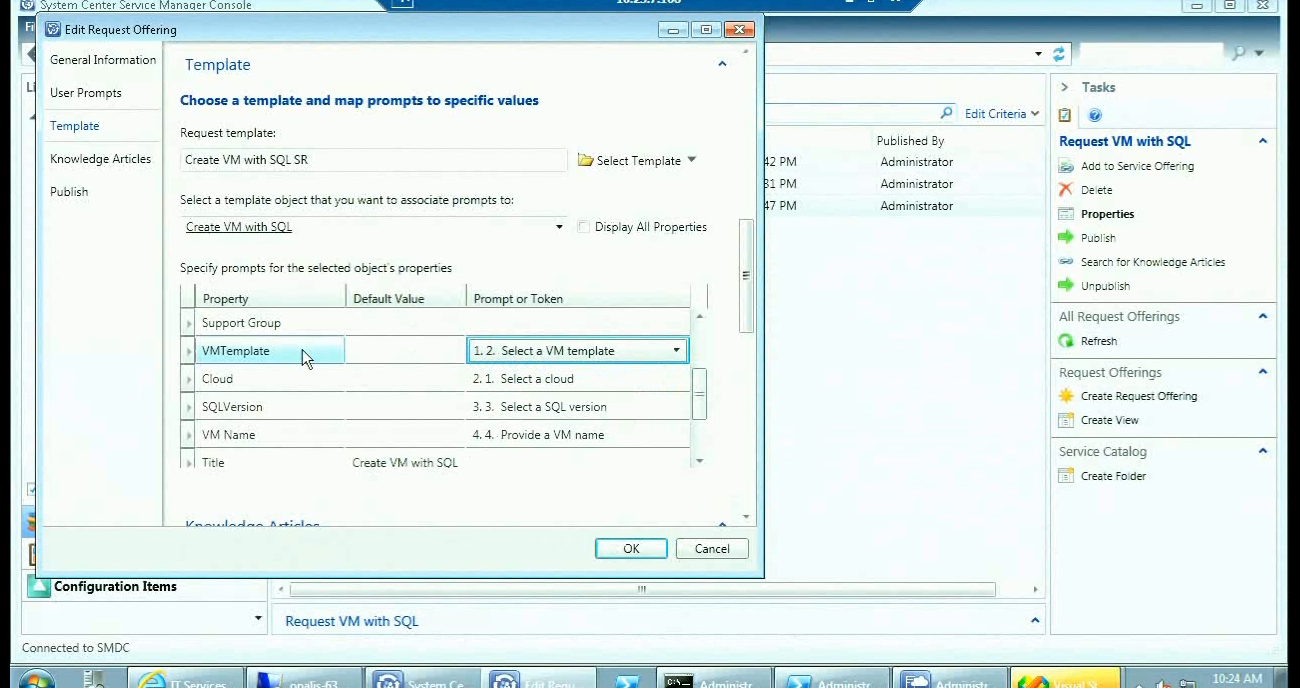Select the Cloud property row
Screen dimensions: 1300x688
click(435, 379)
